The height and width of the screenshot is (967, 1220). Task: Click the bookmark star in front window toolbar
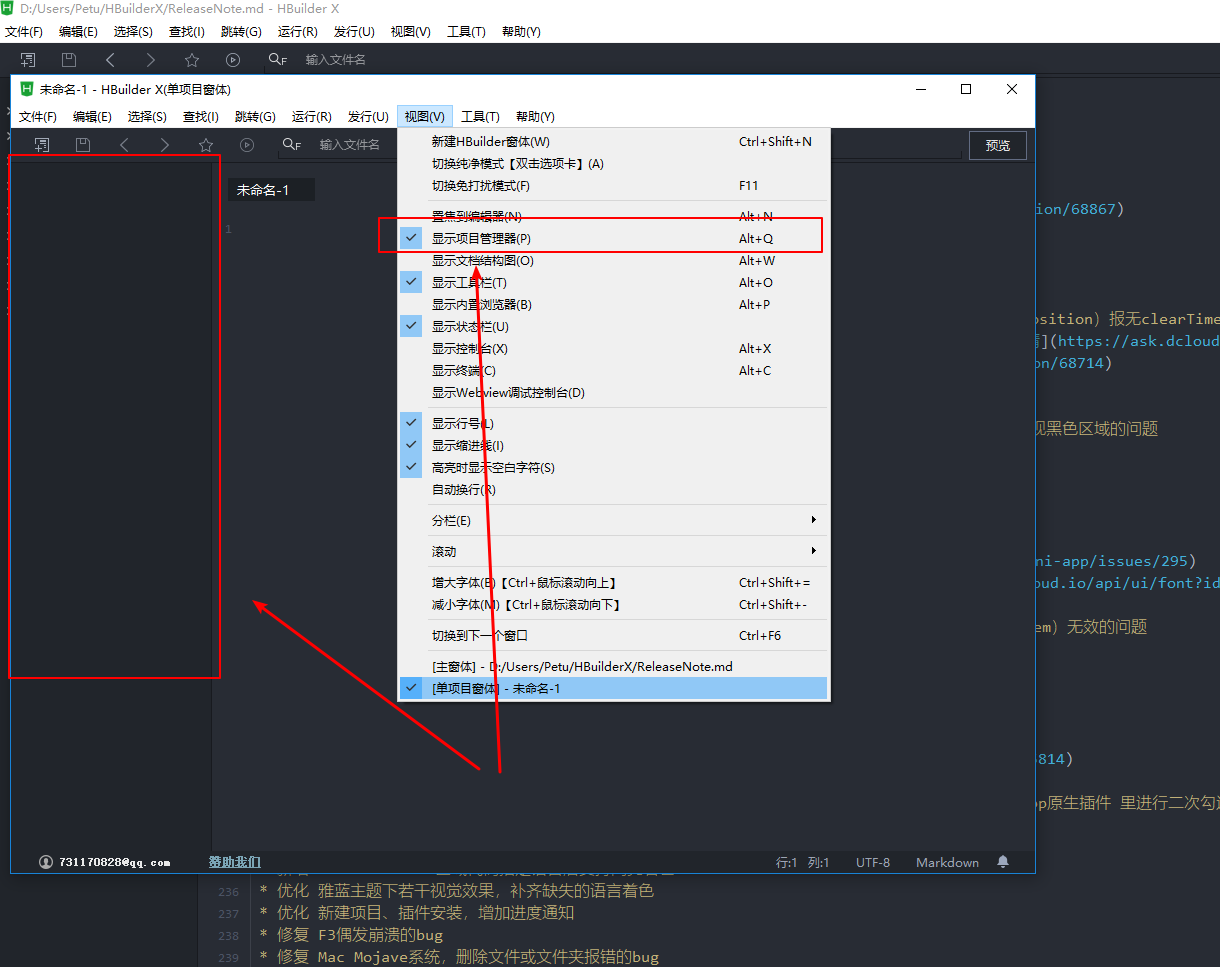(206, 145)
